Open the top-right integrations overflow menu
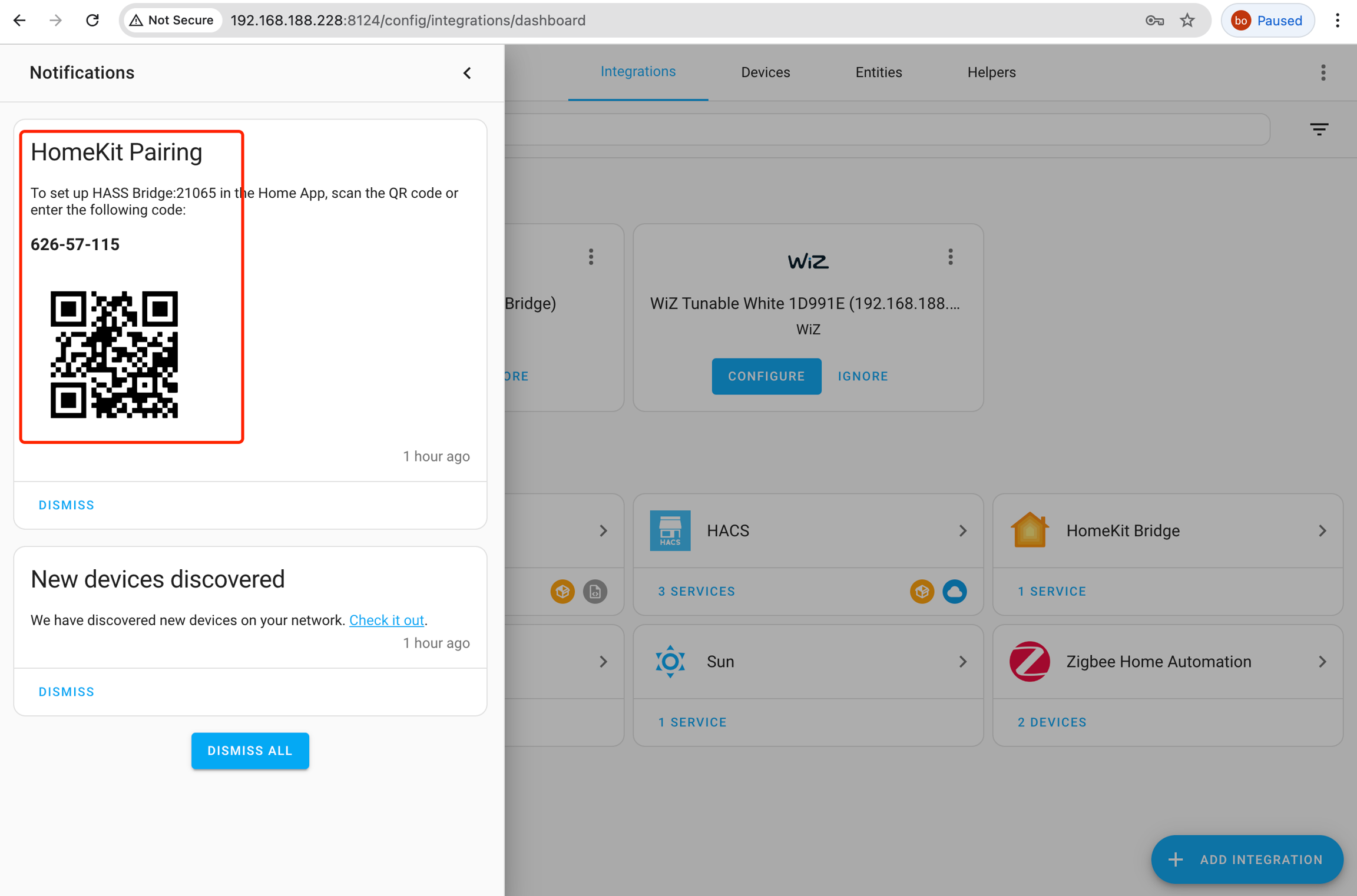1357x896 pixels. 1323,72
